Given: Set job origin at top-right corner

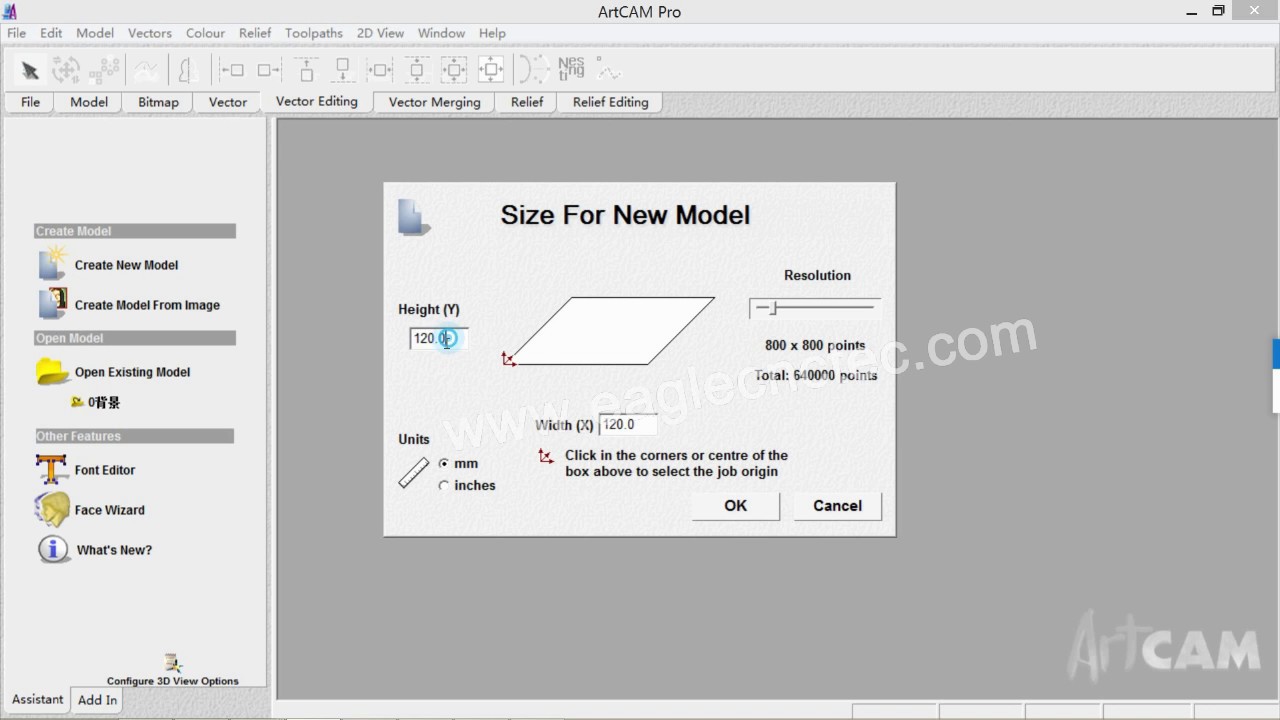Looking at the screenshot, I should coord(713,299).
